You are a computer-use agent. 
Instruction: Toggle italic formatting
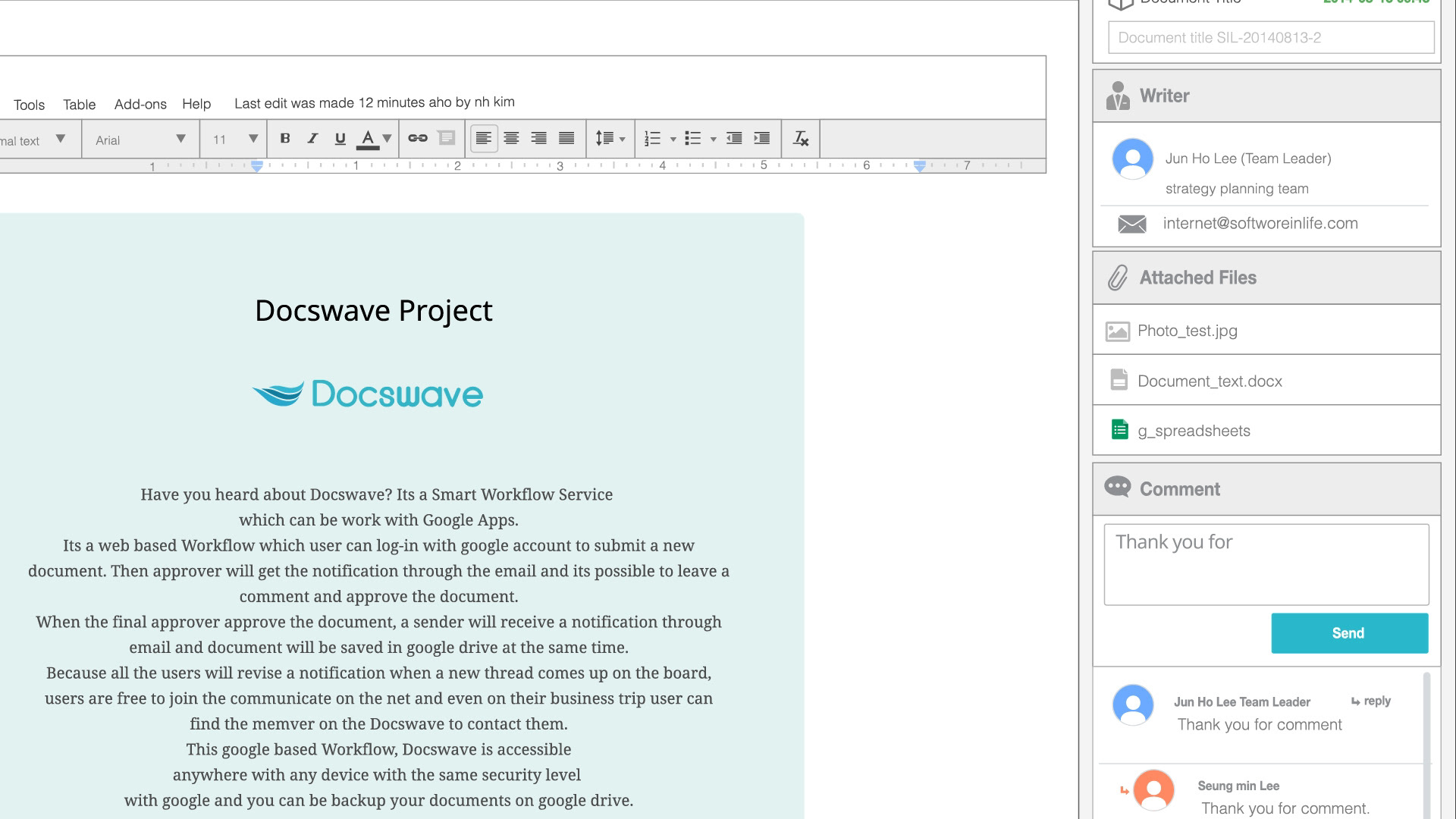(312, 139)
